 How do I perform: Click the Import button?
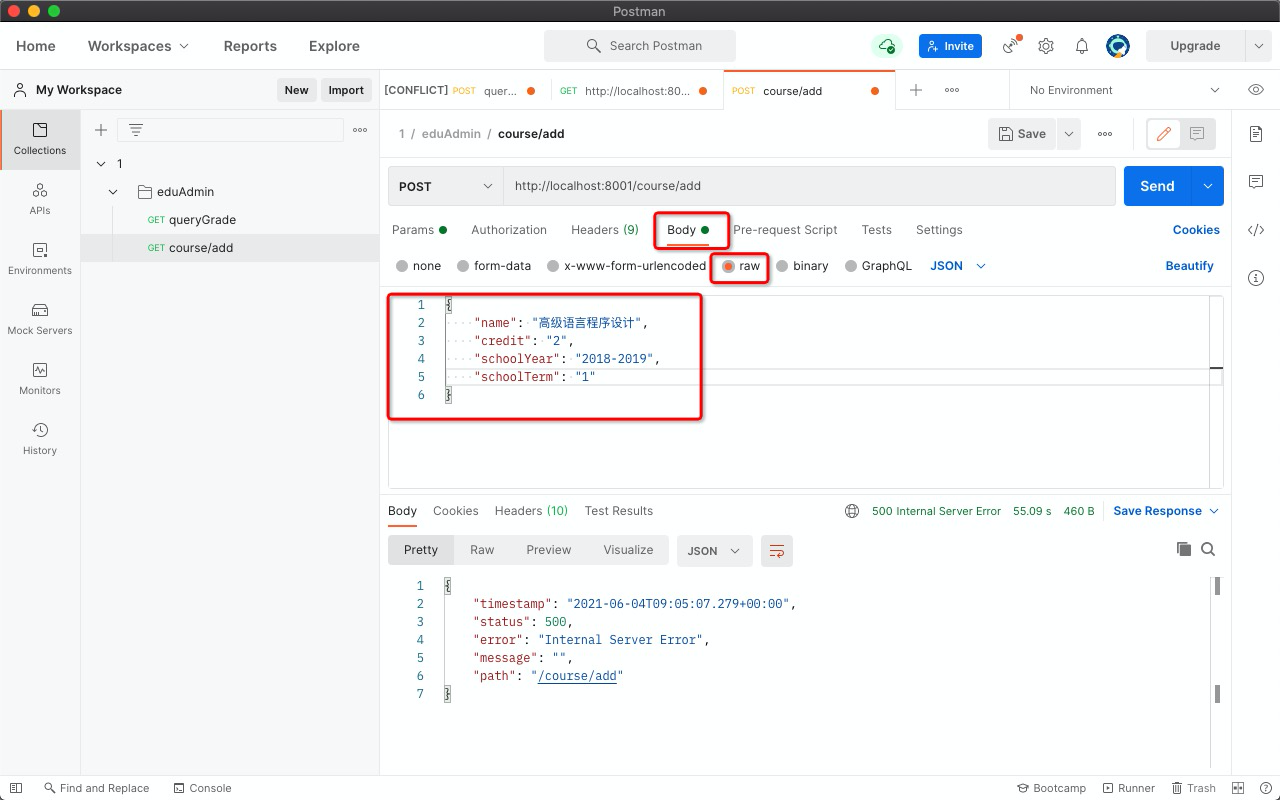[346, 90]
